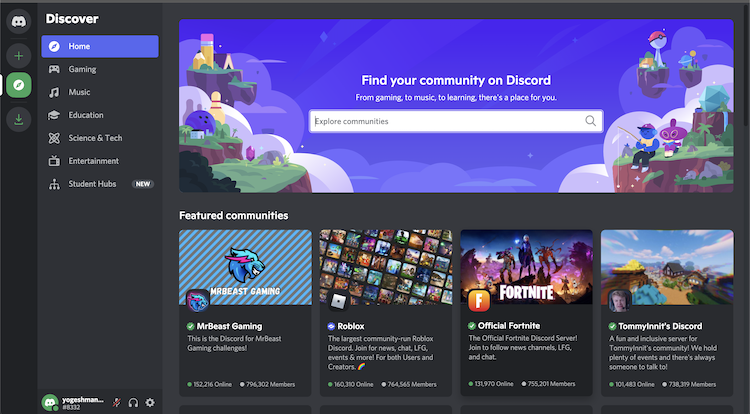Click the atom icon for Science & Tech

coord(54,138)
